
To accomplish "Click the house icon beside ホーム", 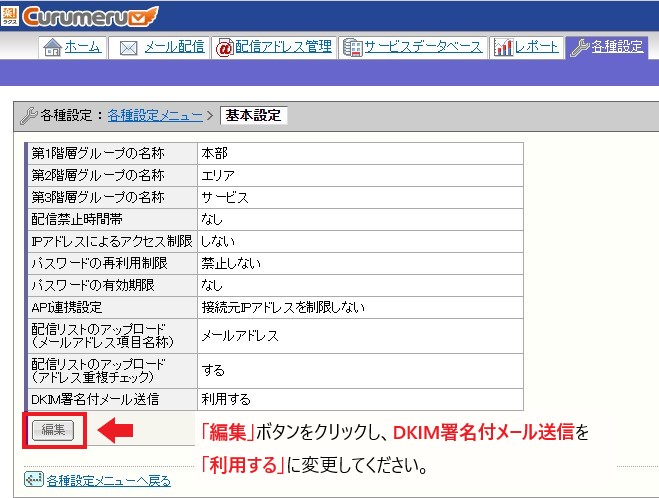I will coord(52,48).
